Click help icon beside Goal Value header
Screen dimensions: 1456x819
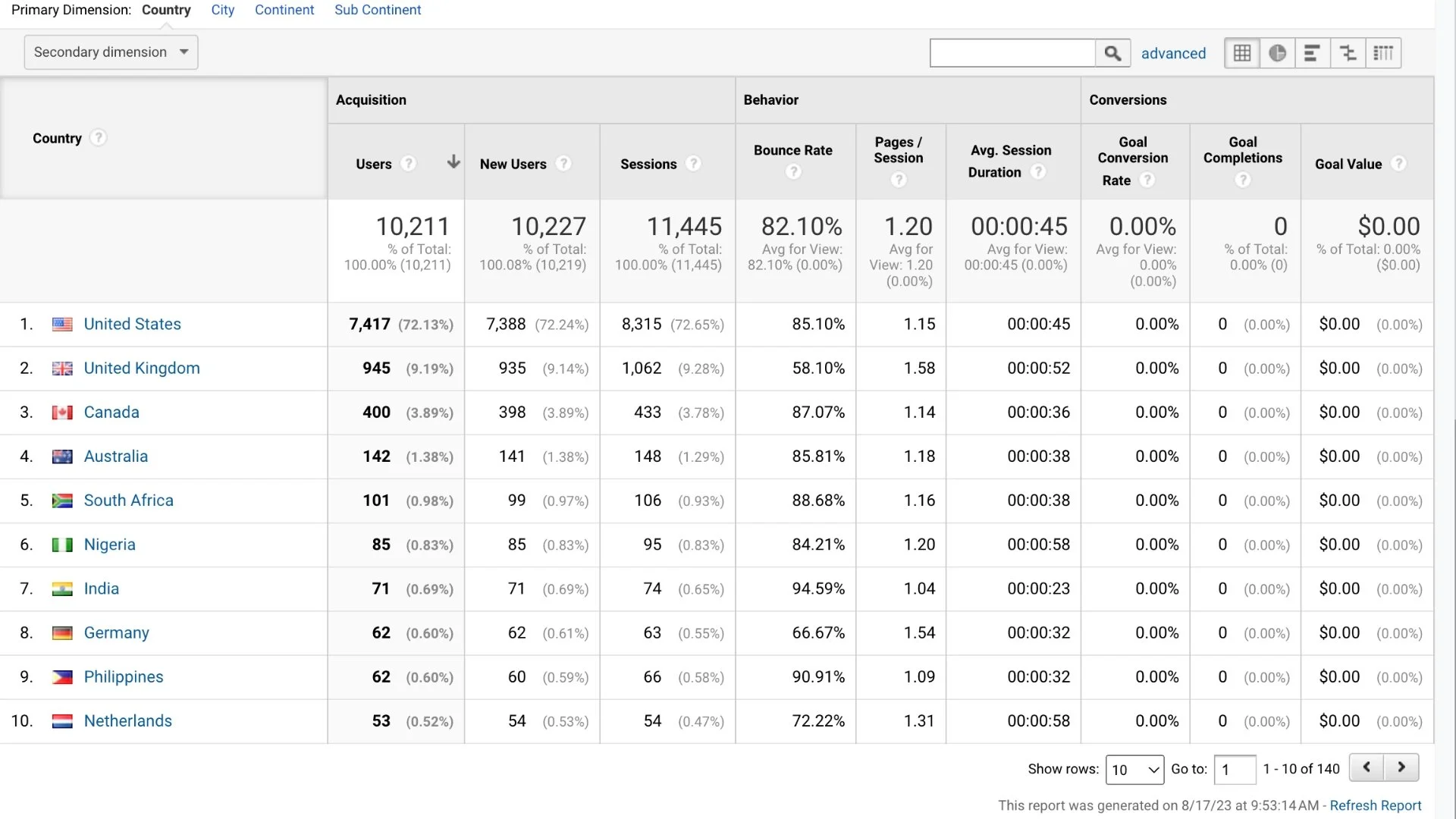pos(1399,164)
